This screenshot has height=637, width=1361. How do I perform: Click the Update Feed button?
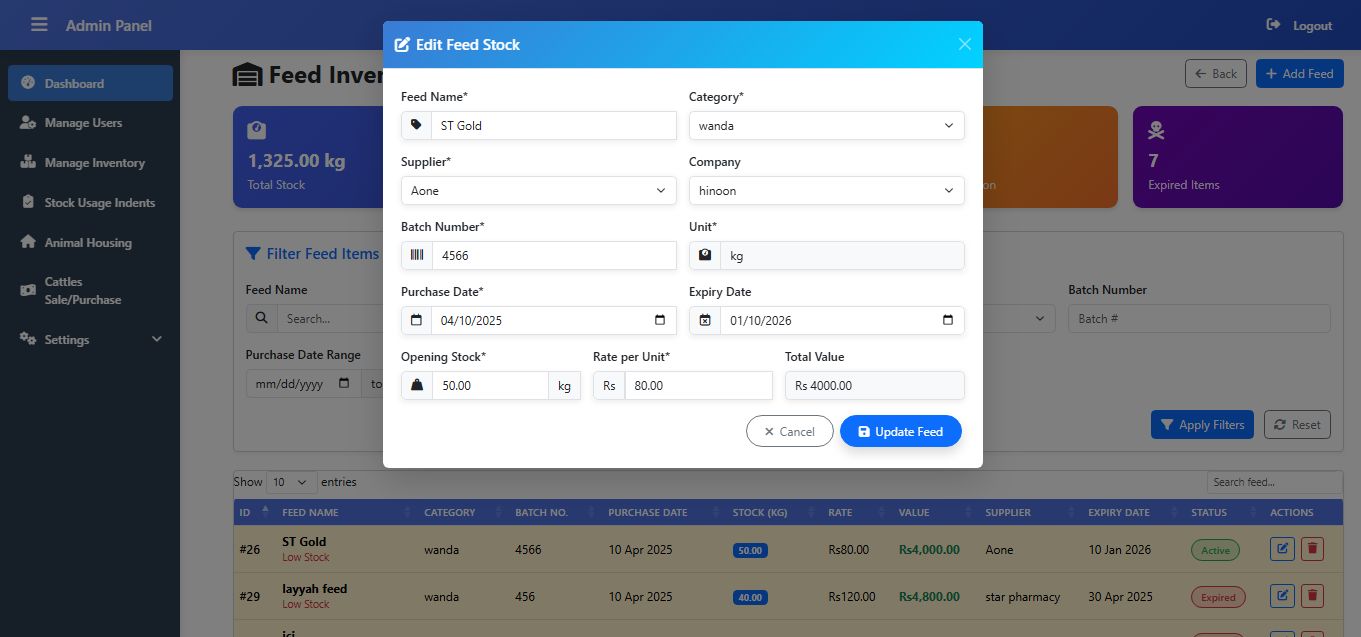[x=900, y=431]
